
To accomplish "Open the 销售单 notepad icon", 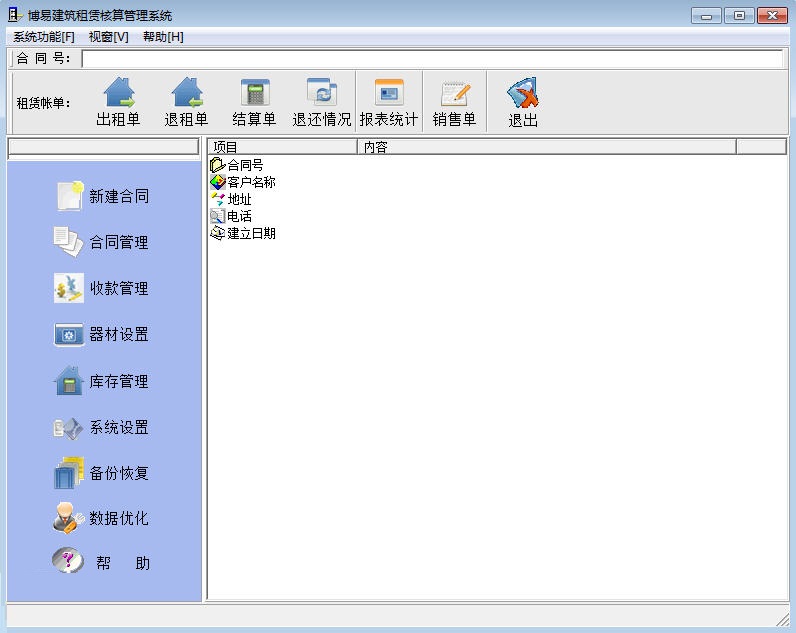I will (x=455, y=93).
